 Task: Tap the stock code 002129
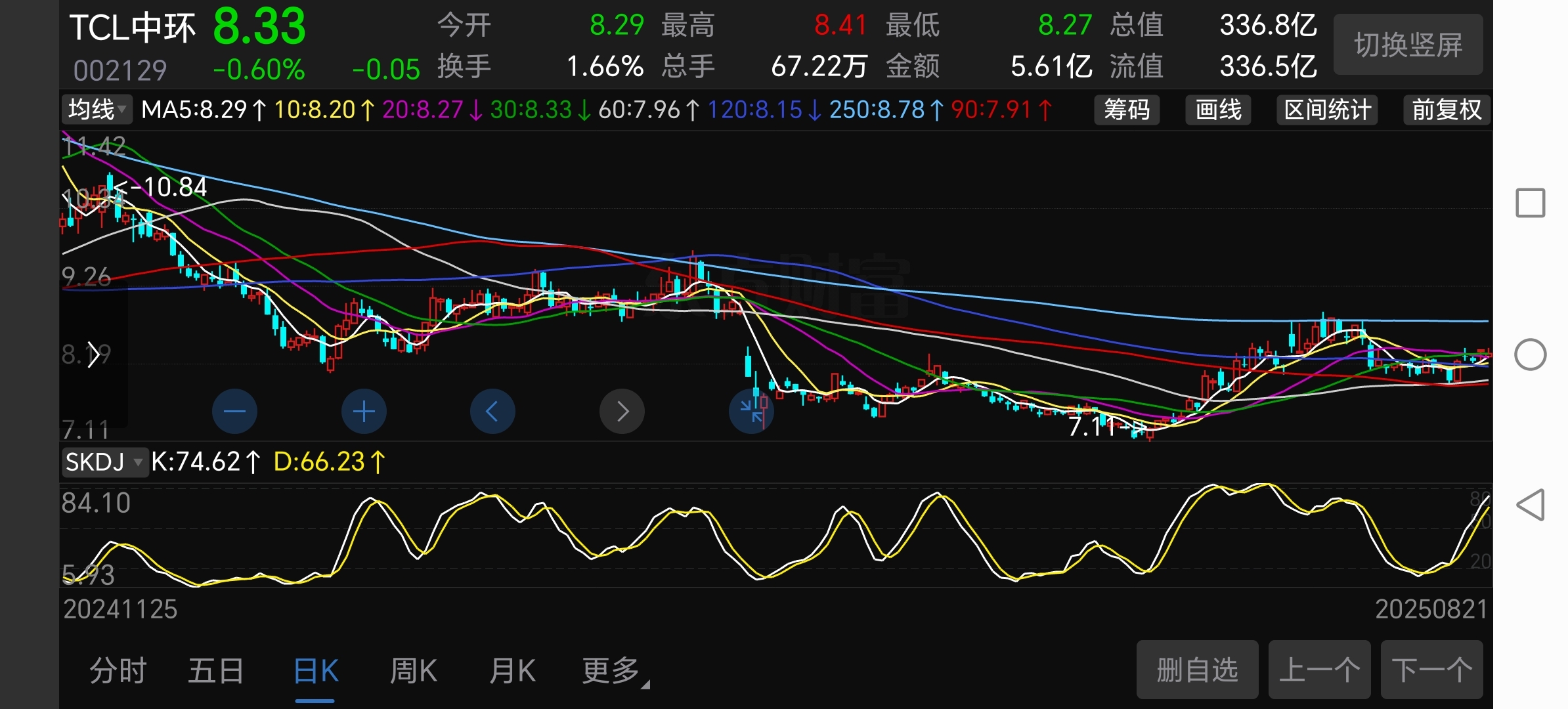pyautogui.click(x=120, y=70)
